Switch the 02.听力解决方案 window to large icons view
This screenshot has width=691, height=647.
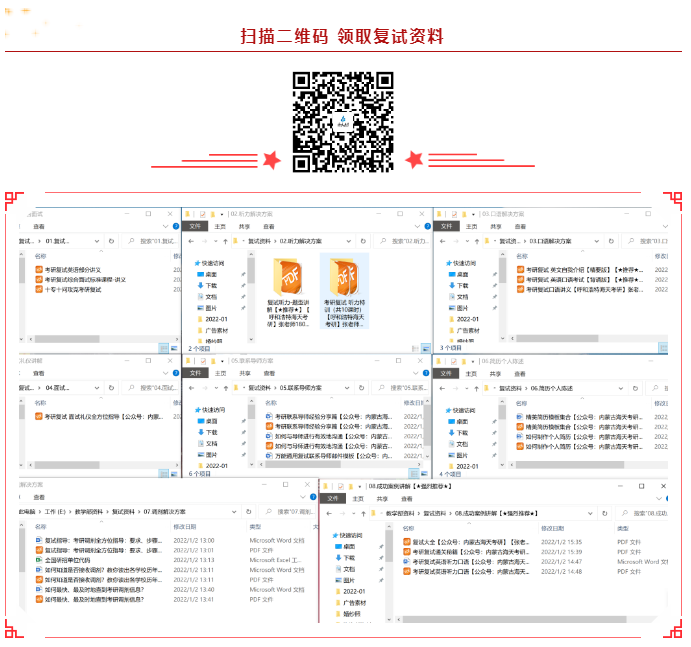pos(426,349)
